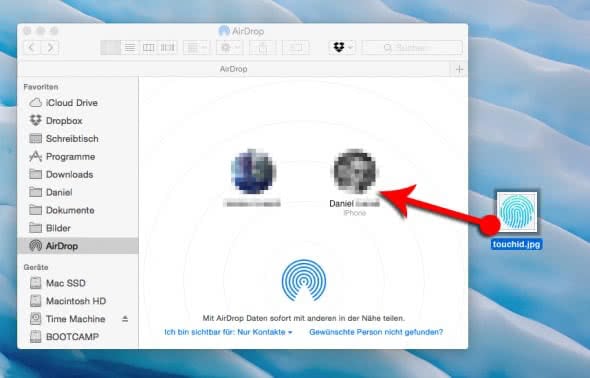The height and width of the screenshot is (378, 590).
Task: Select the left blurred AirDrop recipient
Action: pyautogui.click(x=252, y=178)
